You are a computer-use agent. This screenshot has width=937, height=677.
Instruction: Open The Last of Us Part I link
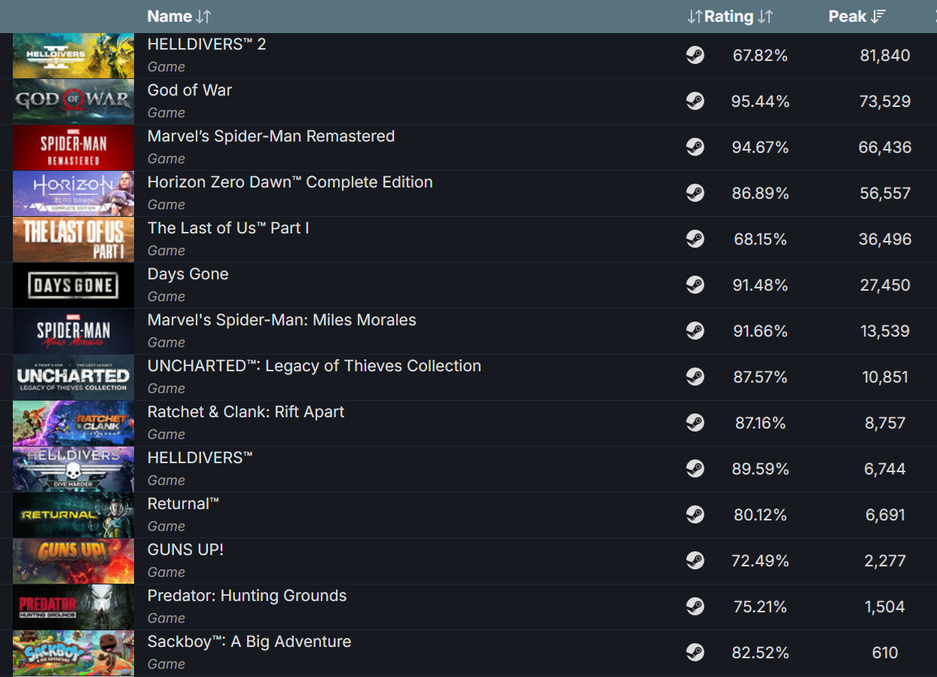pos(228,228)
